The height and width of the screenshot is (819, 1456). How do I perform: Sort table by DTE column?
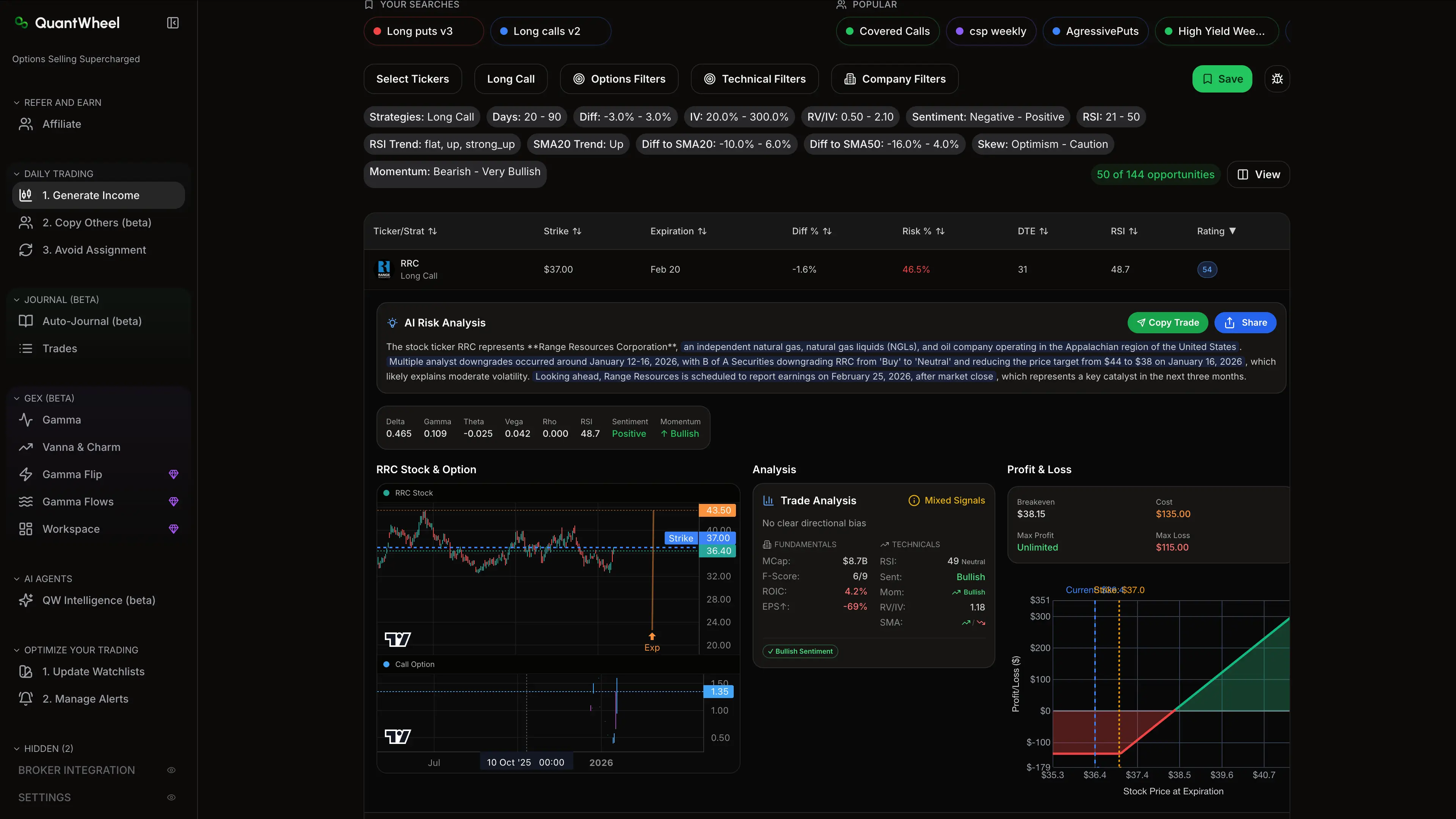point(1032,231)
